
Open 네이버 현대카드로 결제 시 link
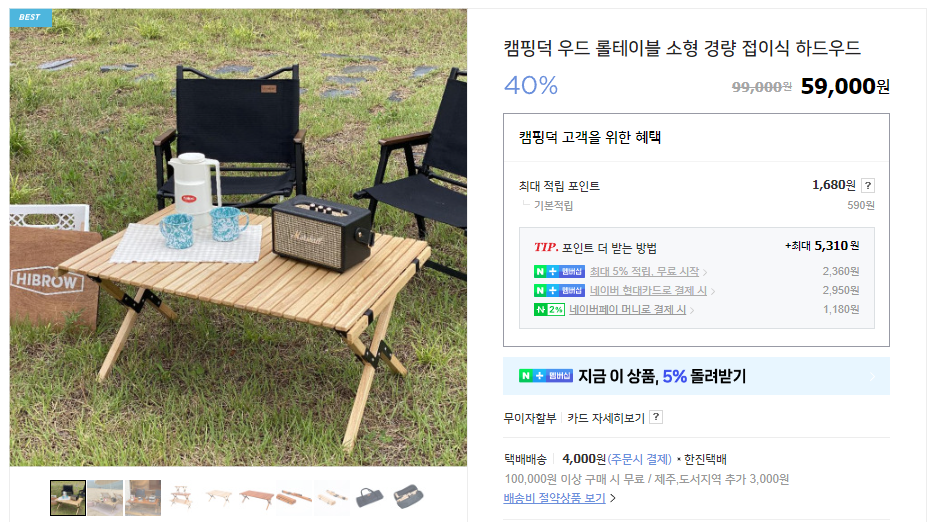tap(648, 290)
